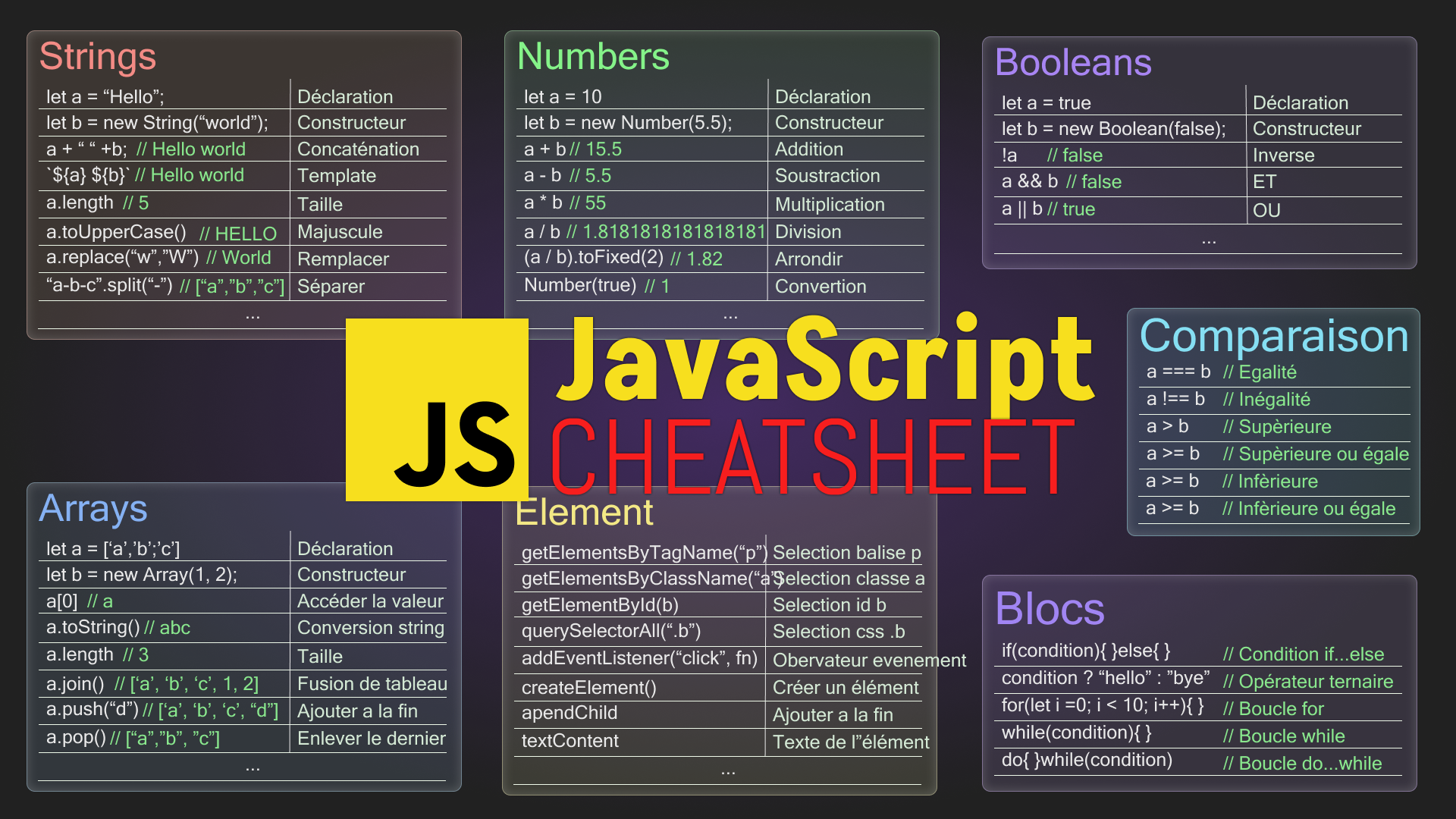Click the Template label in Strings

(337, 176)
